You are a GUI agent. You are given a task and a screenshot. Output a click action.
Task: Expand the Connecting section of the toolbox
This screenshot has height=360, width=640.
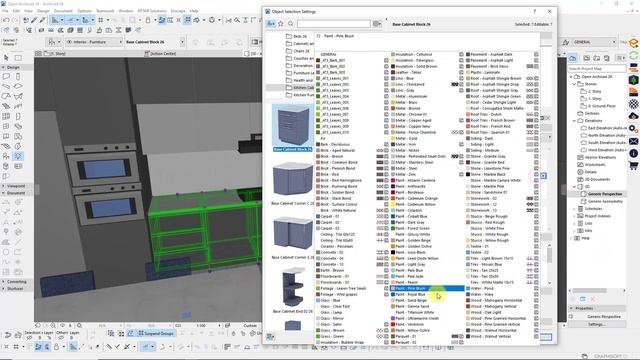pyautogui.click(x=3, y=282)
